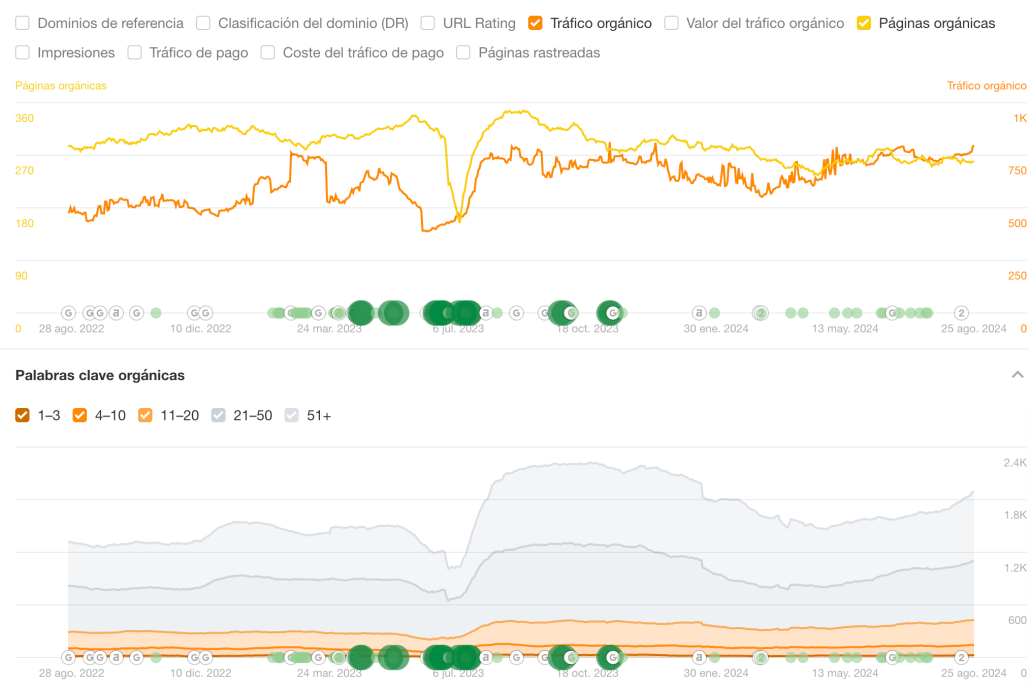Click the '2' marker near 25 ago. 2024 in top chart
Image resolution: width=1030 pixels, height=688 pixels.
[962, 313]
